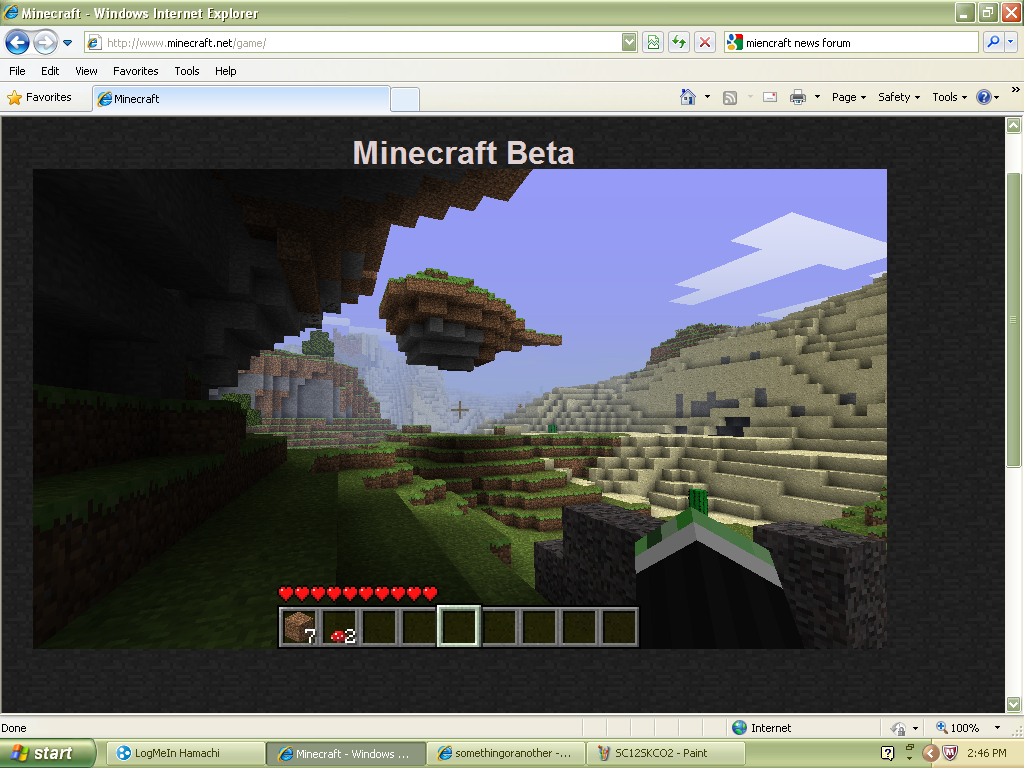Click the Home page icon
The width and height of the screenshot is (1024, 768).
pyautogui.click(x=688, y=97)
